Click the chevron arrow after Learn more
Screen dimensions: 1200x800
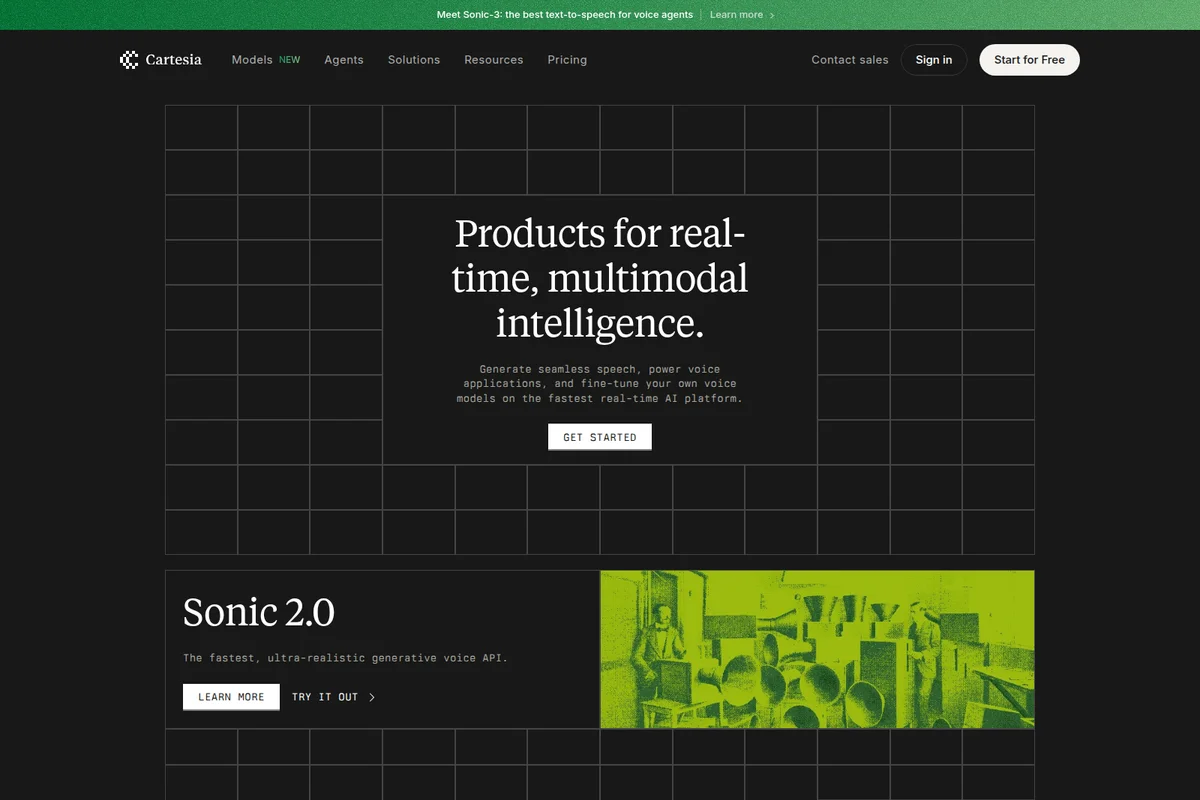click(x=772, y=15)
